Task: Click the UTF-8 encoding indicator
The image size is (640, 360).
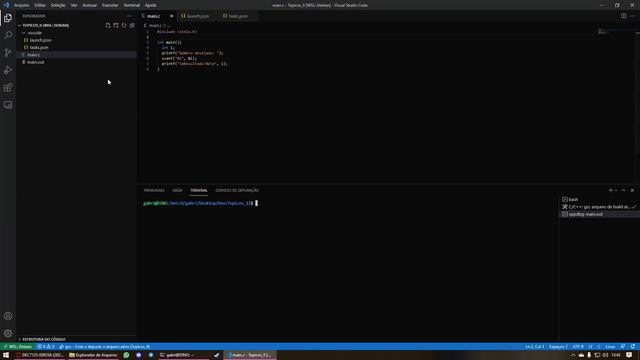Action: tap(578, 347)
